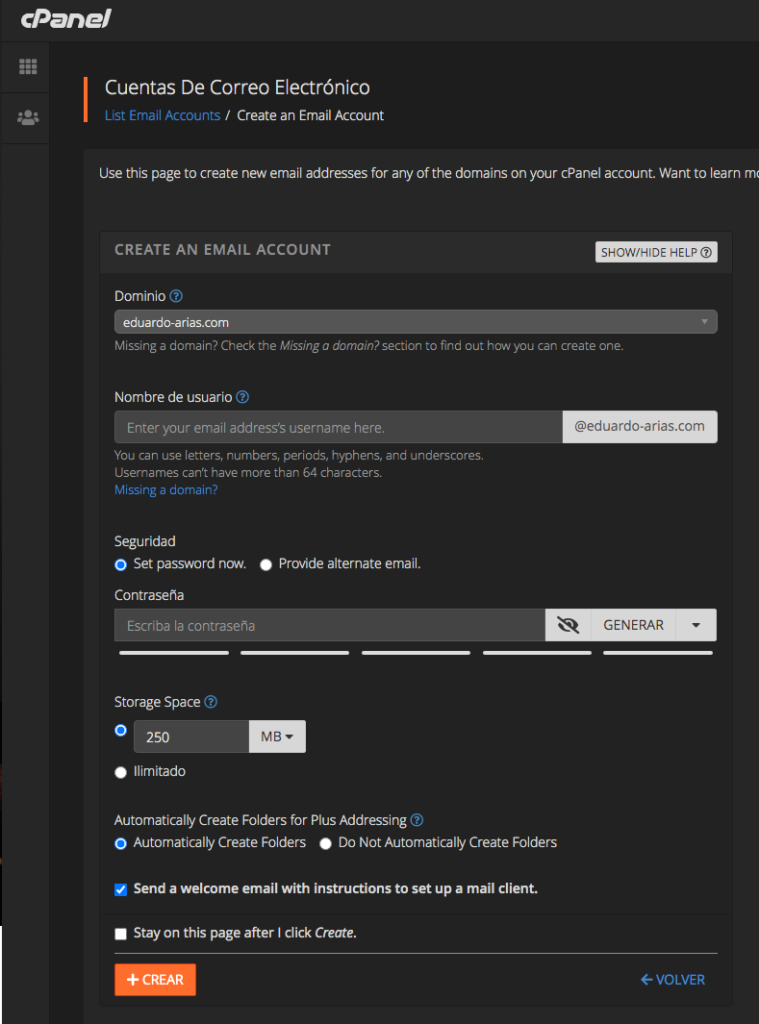This screenshot has height=1024, width=759.
Task: Click the Contraseña field label
Action: (x=149, y=595)
